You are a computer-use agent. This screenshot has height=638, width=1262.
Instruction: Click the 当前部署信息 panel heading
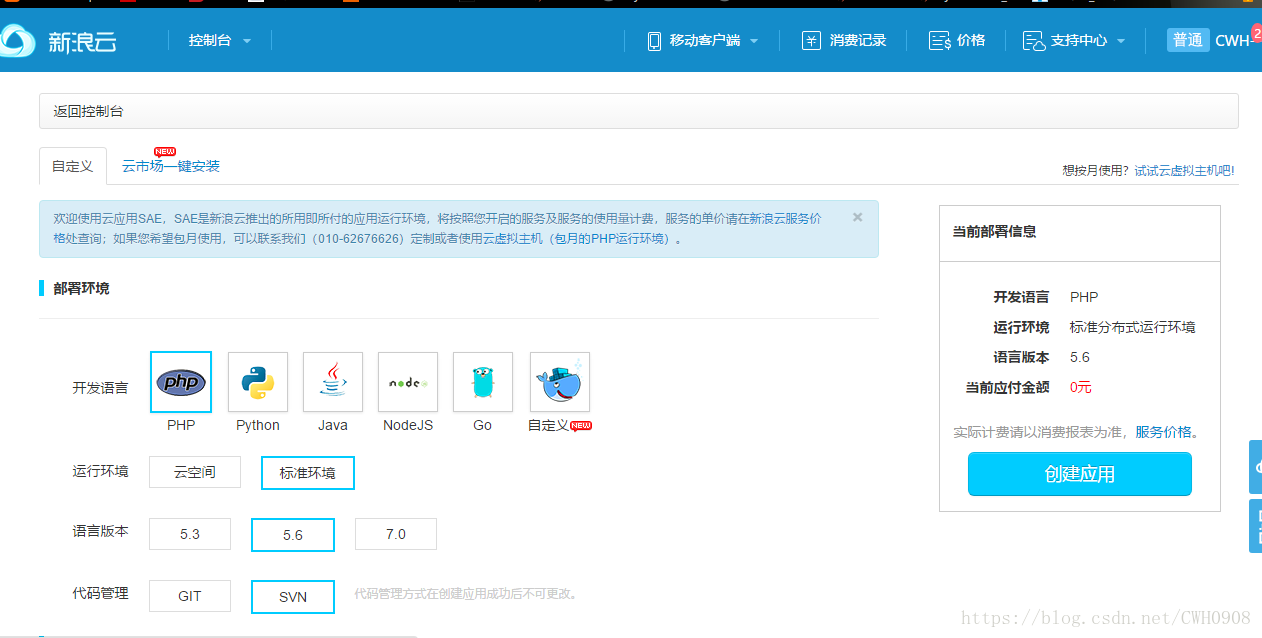point(995,231)
